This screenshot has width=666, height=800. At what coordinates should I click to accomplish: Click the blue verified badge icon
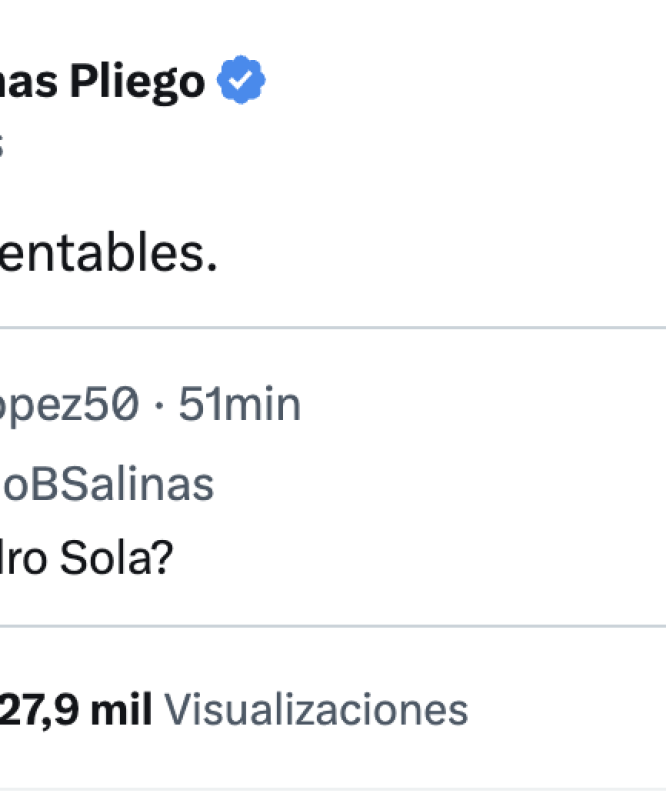pos(241,80)
